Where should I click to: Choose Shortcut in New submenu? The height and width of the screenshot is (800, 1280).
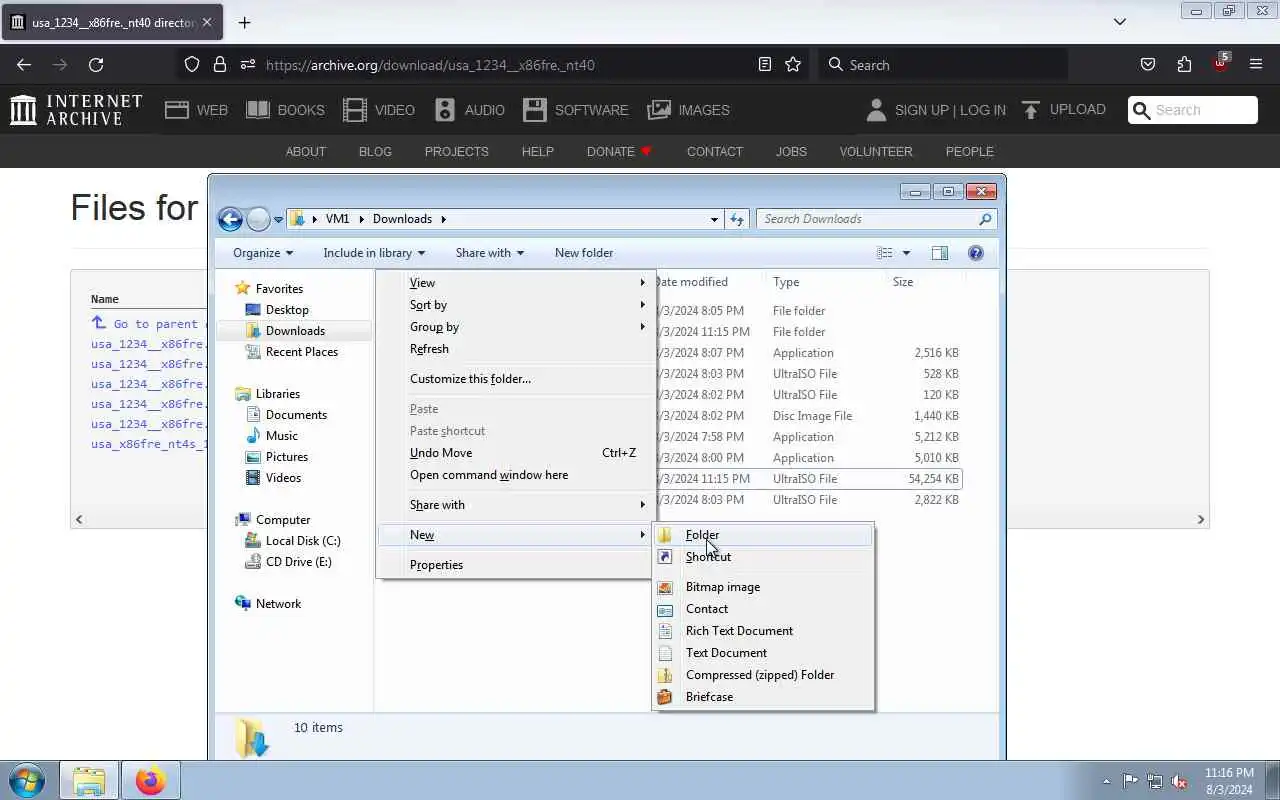click(763, 557)
